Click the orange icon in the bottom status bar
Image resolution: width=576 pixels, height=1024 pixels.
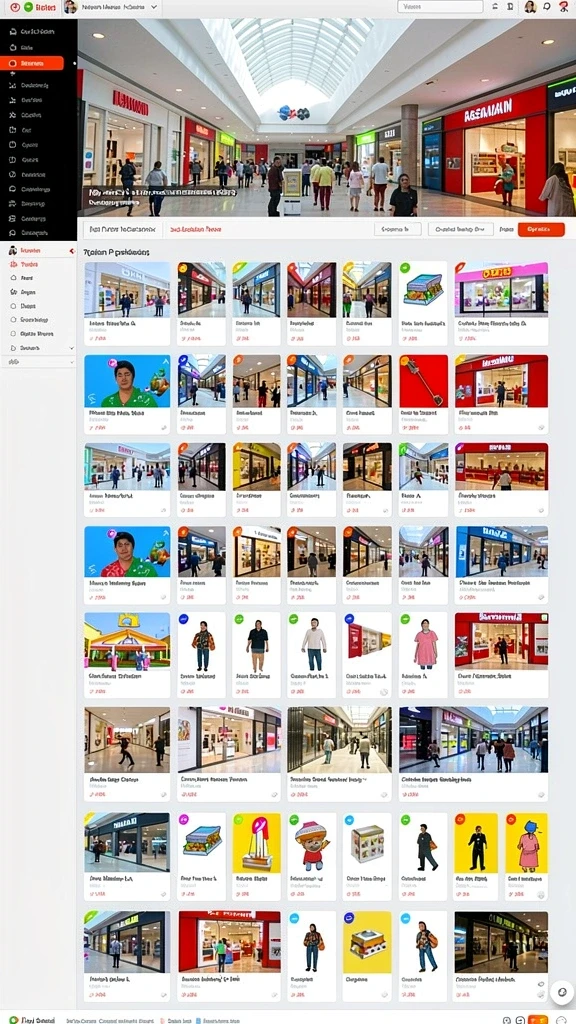pos(537,1019)
